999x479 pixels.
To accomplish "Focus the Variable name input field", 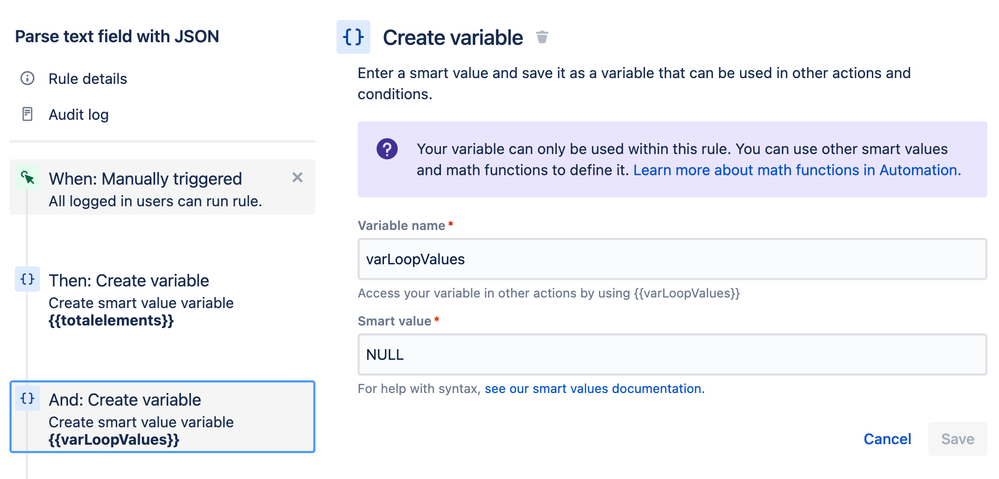I will (672, 259).
